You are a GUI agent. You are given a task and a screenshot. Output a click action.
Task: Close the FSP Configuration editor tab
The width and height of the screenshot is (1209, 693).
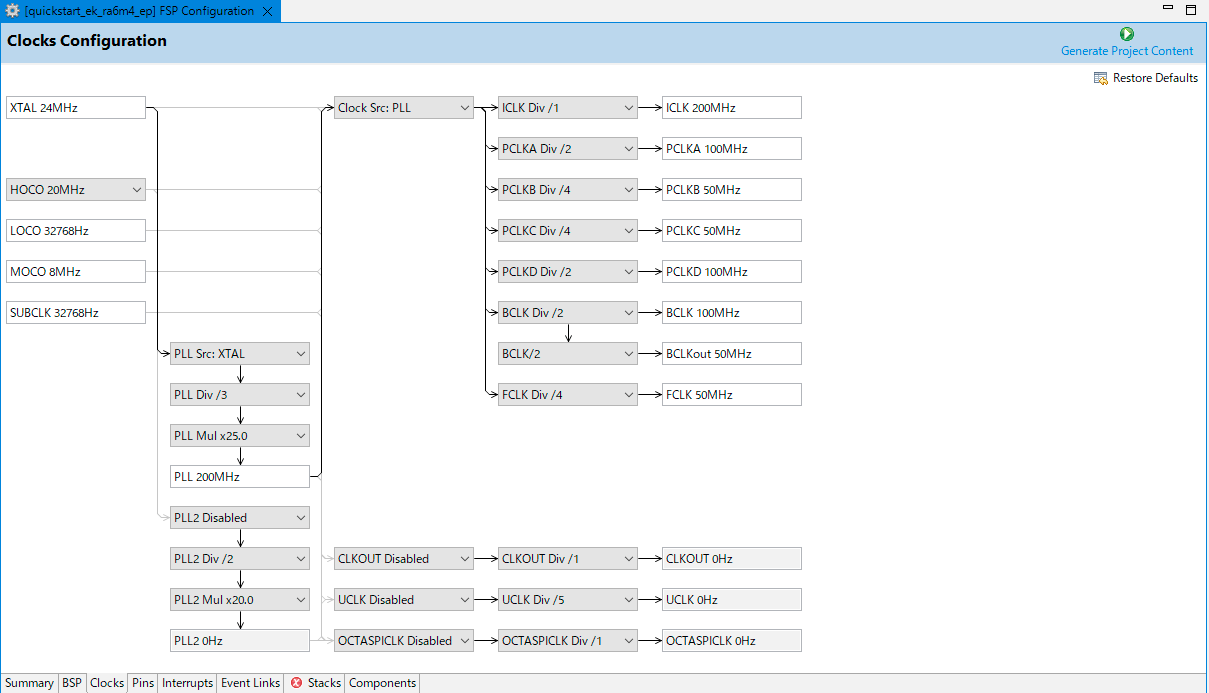(267, 11)
